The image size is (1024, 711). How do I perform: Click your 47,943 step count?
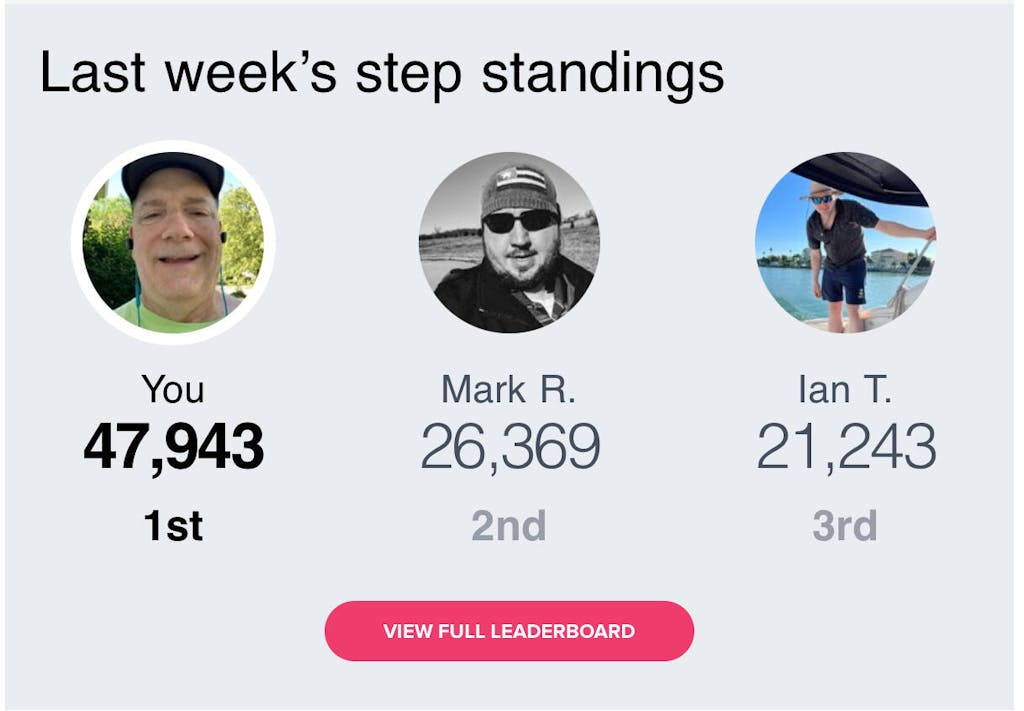pyautogui.click(x=173, y=446)
